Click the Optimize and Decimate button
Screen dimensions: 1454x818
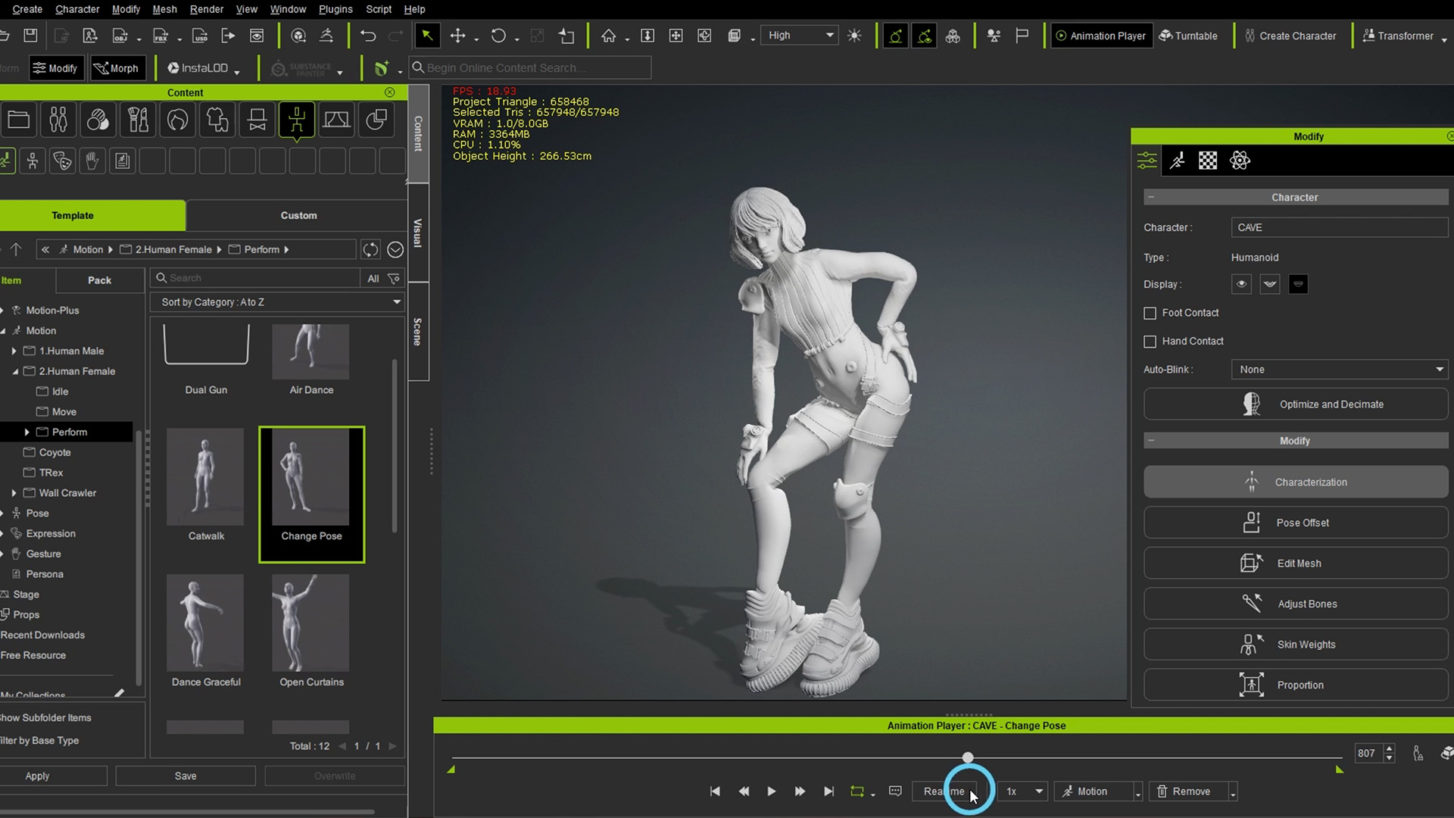click(x=1295, y=404)
